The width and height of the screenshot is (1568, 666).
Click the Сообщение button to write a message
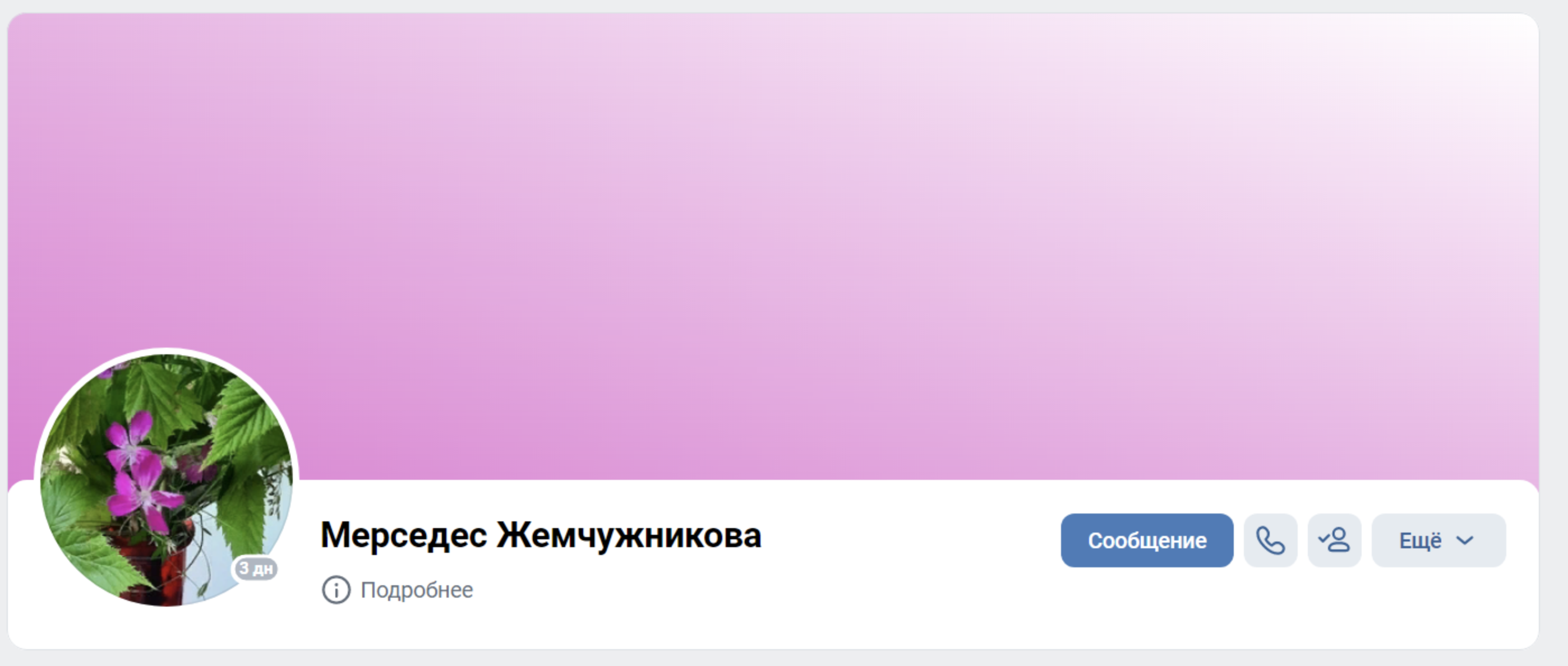(x=1147, y=540)
